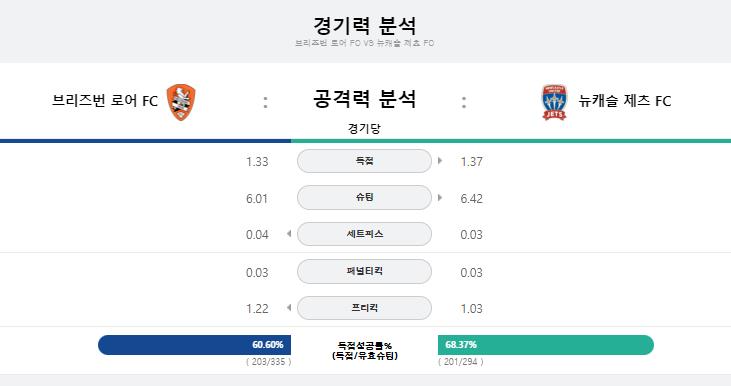Click the 공격력 분석 section heading
Viewport: 731px width, 386px height.
click(x=365, y=99)
